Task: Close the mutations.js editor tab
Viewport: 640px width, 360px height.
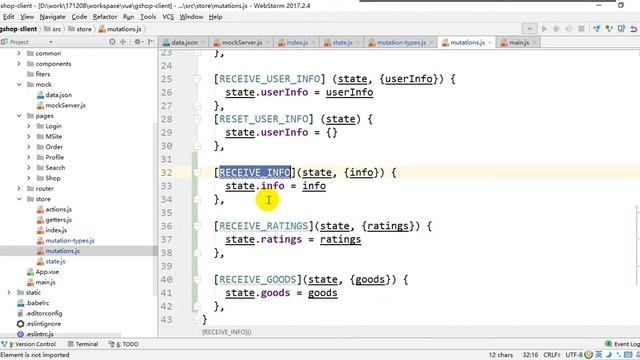Action: pyautogui.click(x=490, y=42)
